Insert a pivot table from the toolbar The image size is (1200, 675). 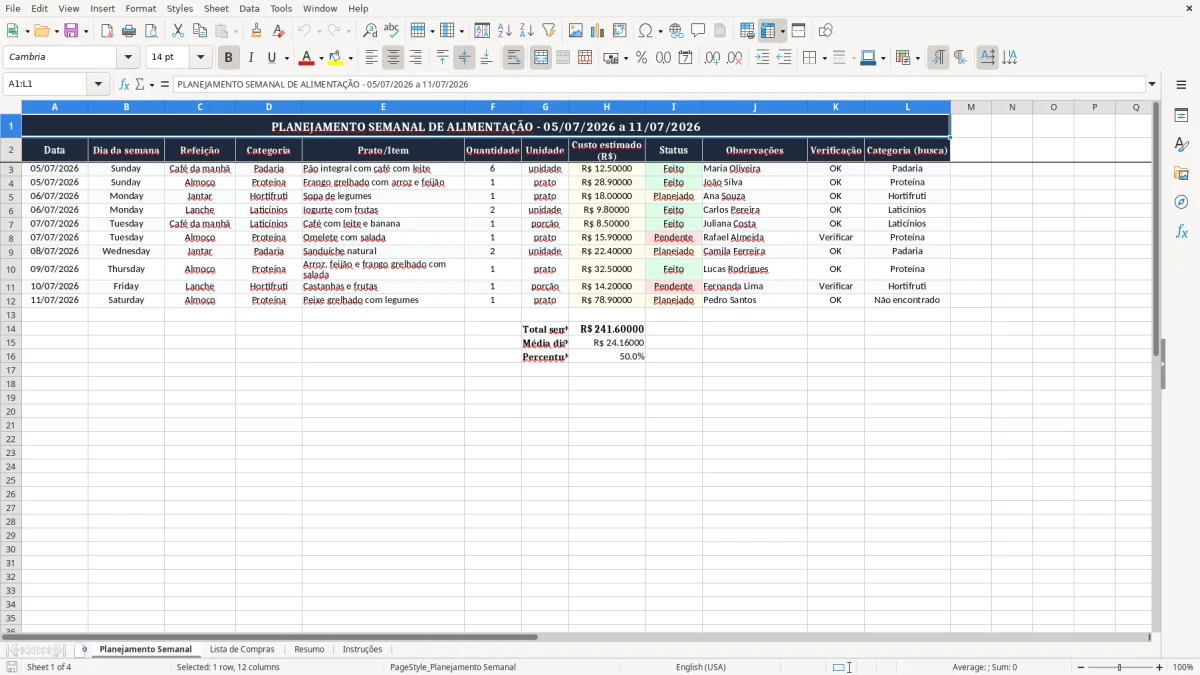pyautogui.click(x=619, y=31)
